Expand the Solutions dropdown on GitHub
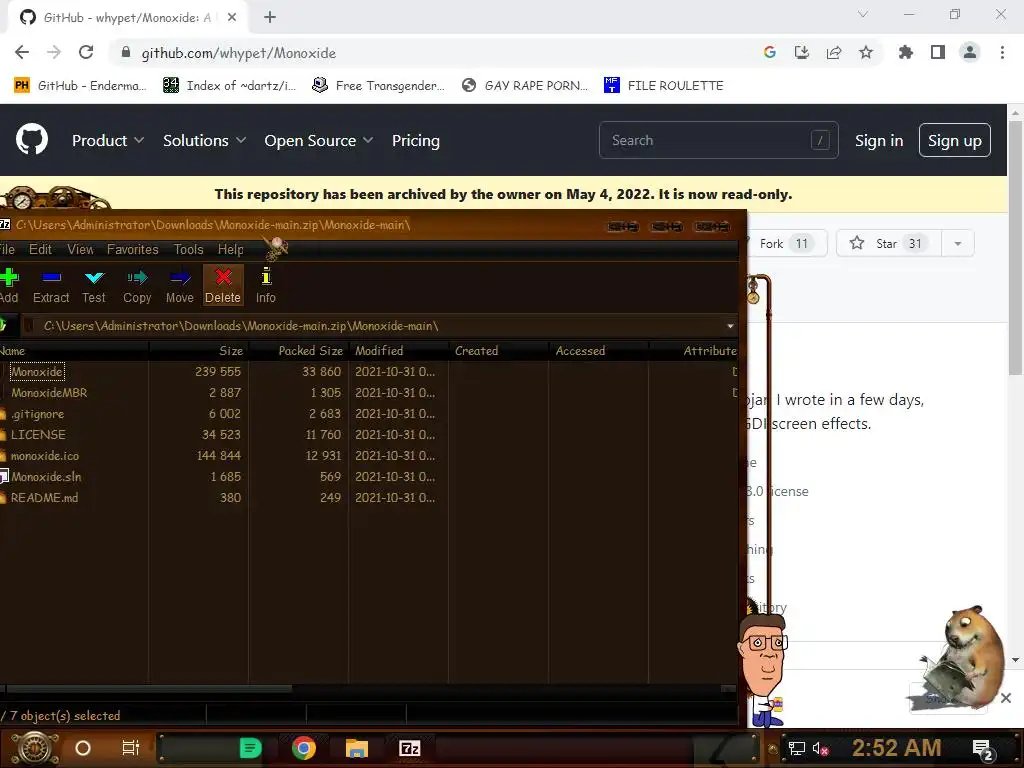1024x768 pixels. (x=204, y=140)
